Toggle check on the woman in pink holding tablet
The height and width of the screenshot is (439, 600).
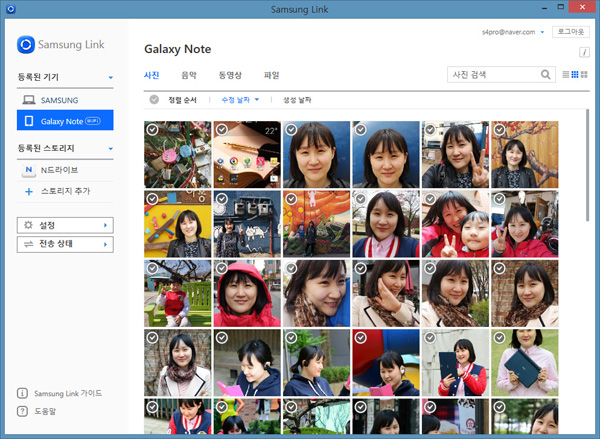pos(499,338)
